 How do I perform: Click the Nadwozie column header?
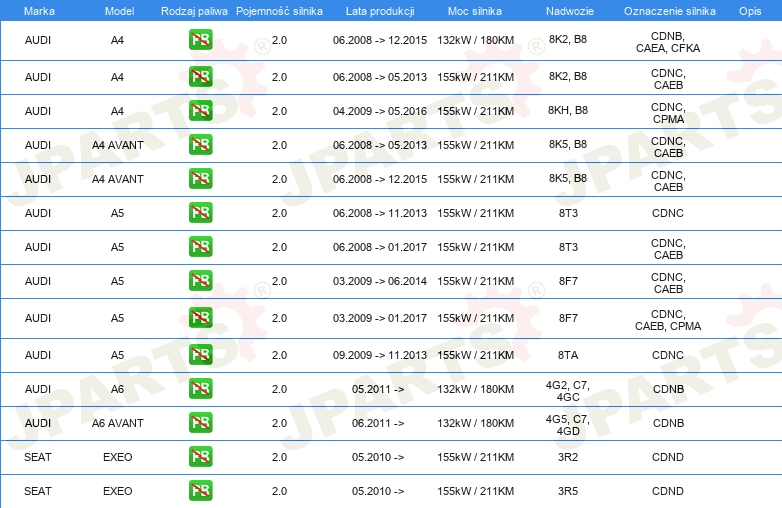point(570,11)
